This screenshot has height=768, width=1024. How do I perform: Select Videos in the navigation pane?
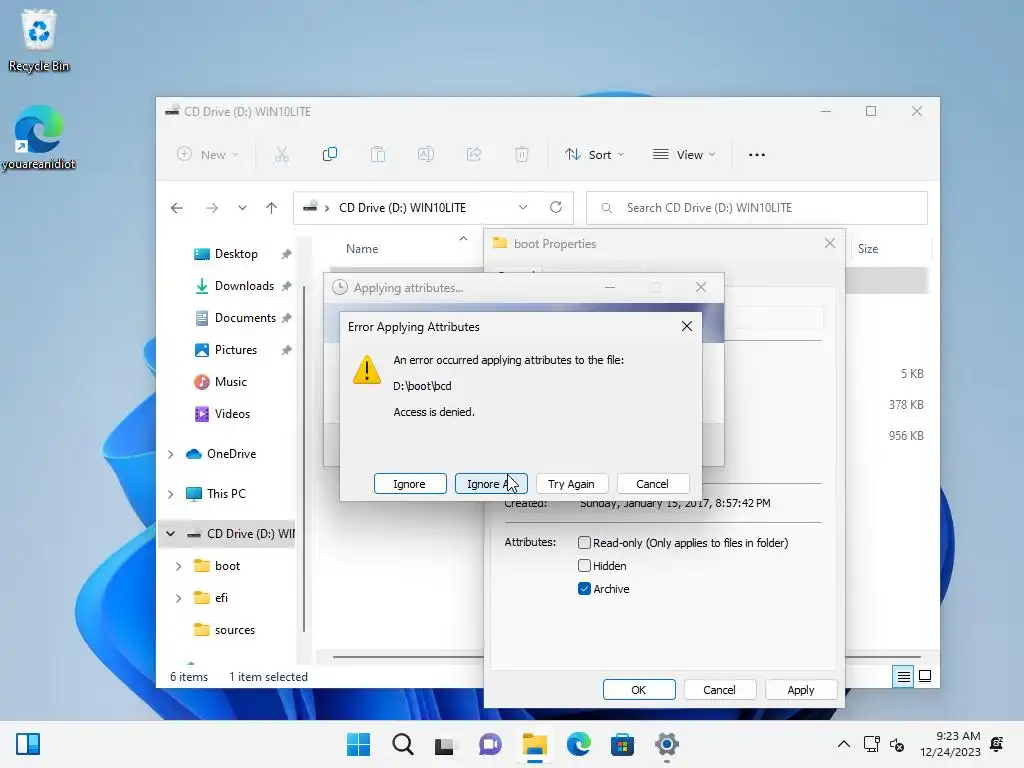pyautogui.click(x=230, y=414)
